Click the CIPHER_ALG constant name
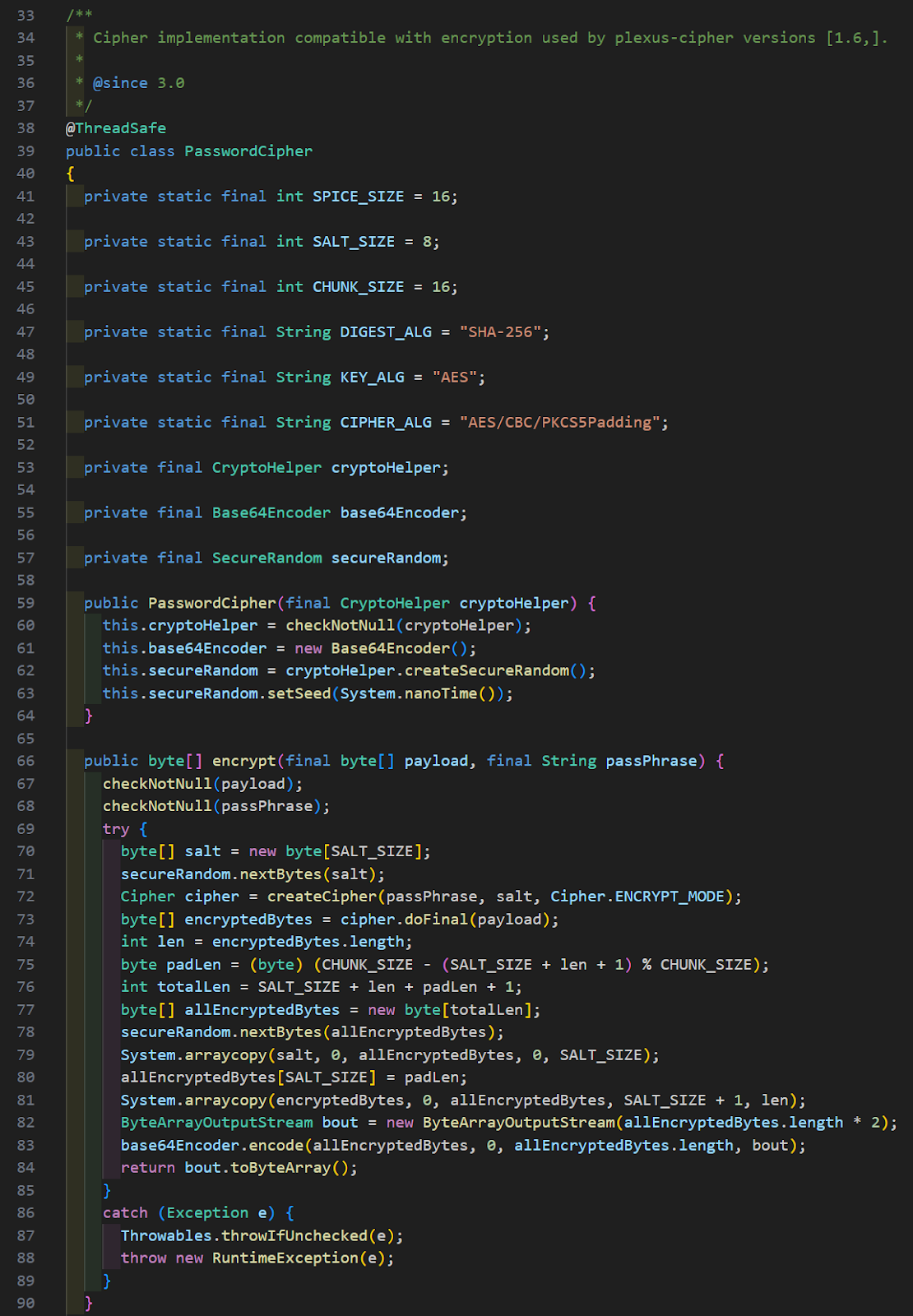Viewport: 913px width, 1316px height. click(386, 423)
